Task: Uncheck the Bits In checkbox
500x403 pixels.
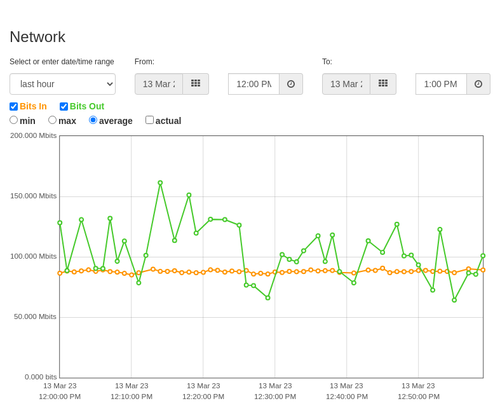Action: 14,106
